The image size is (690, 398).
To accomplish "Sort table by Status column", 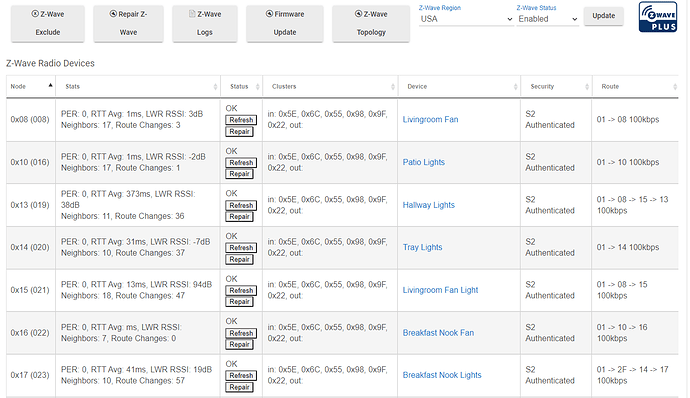I will [x=241, y=86].
